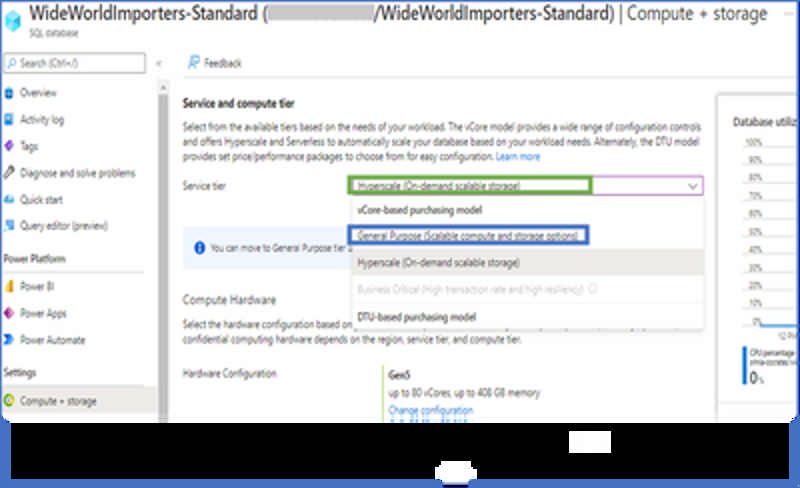Click the Hardware Configuration label
800x488 pixels.
click(230, 373)
